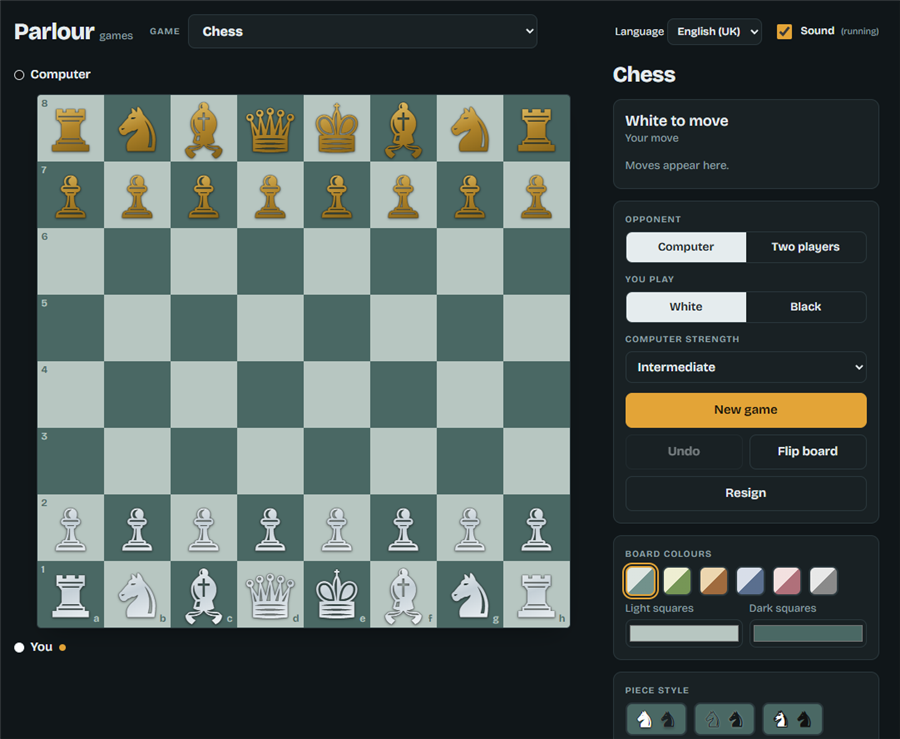Click the 'Moves appear here.' text

point(677,166)
